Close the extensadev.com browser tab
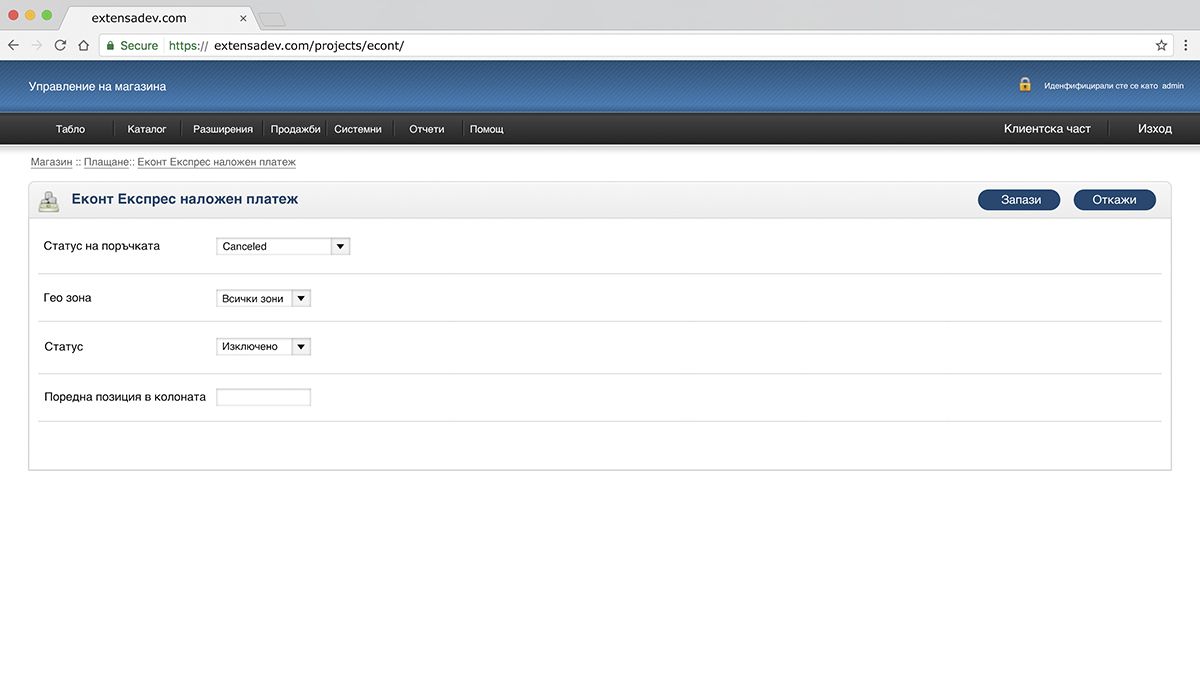Image resolution: width=1200 pixels, height=682 pixels. tap(243, 18)
